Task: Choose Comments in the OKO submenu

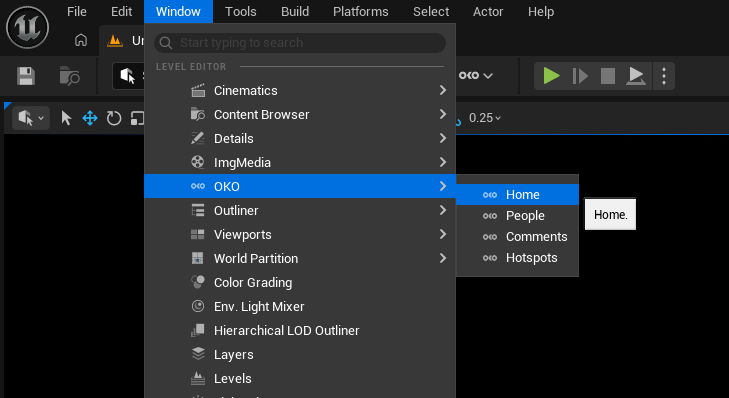Action: (x=517, y=236)
